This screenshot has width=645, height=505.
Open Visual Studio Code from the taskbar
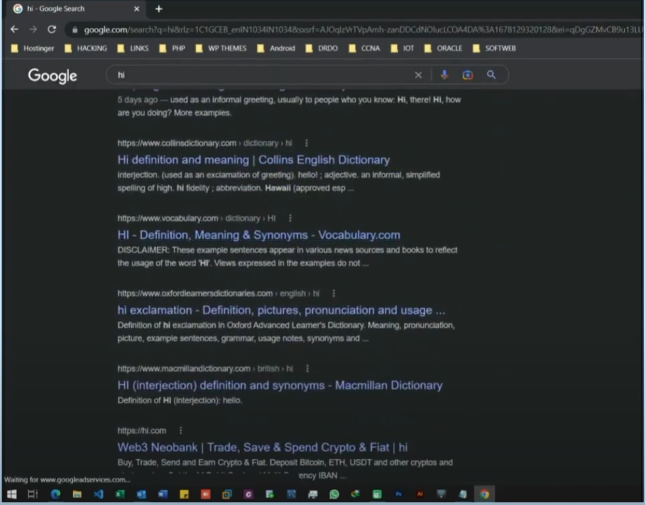click(98, 494)
